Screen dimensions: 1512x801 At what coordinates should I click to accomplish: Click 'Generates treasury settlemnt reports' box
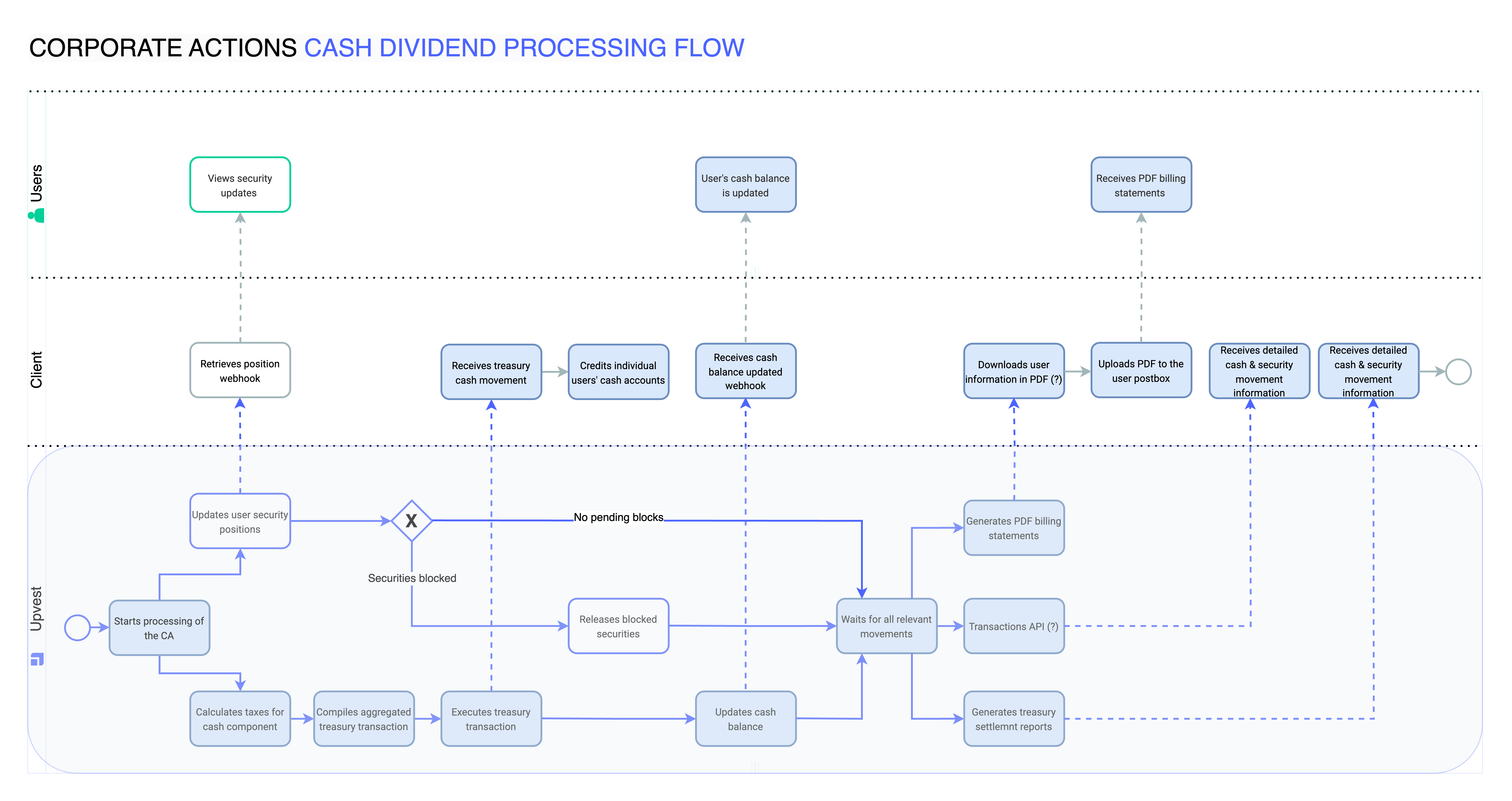point(1014,719)
